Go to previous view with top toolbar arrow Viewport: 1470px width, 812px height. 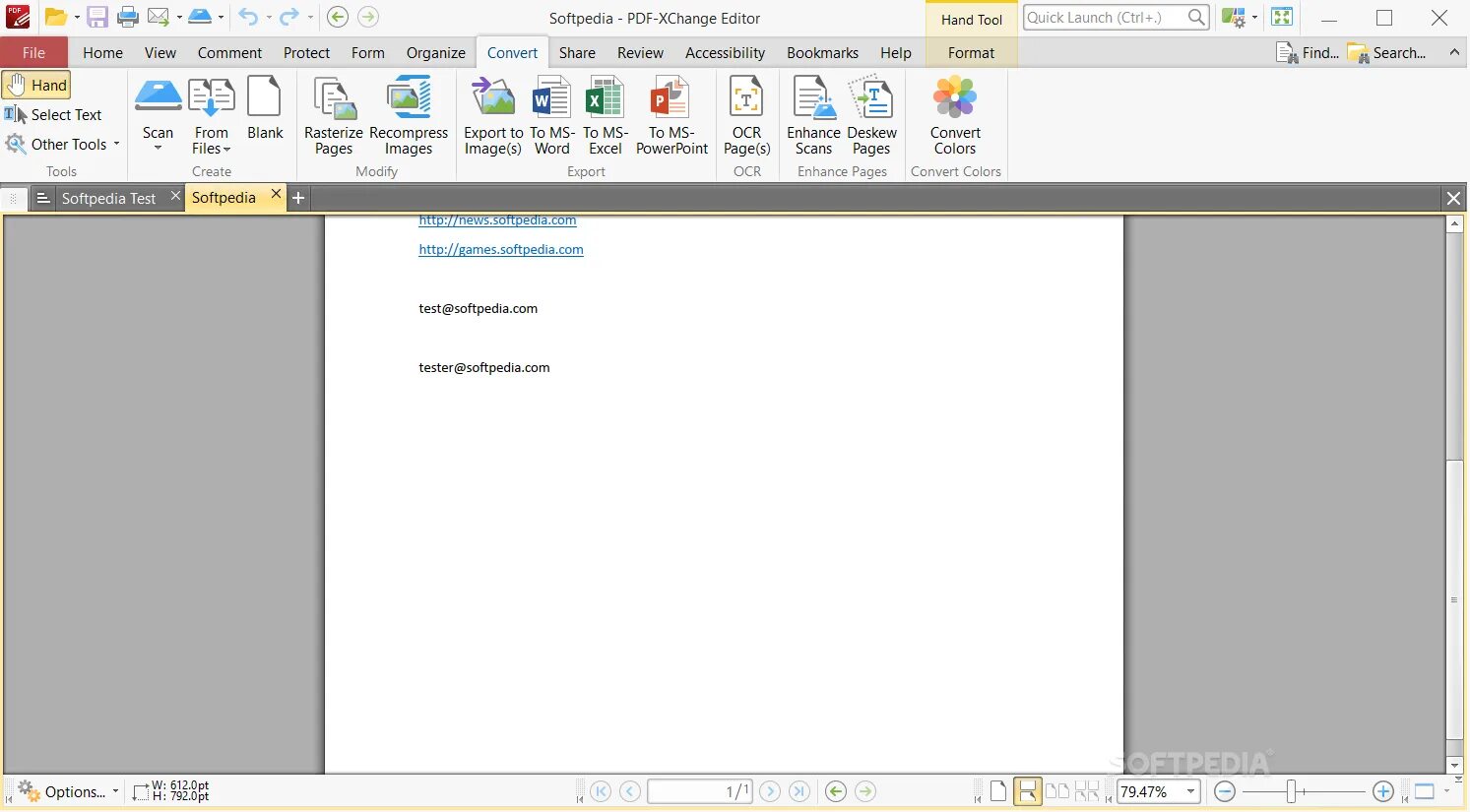[x=337, y=17]
